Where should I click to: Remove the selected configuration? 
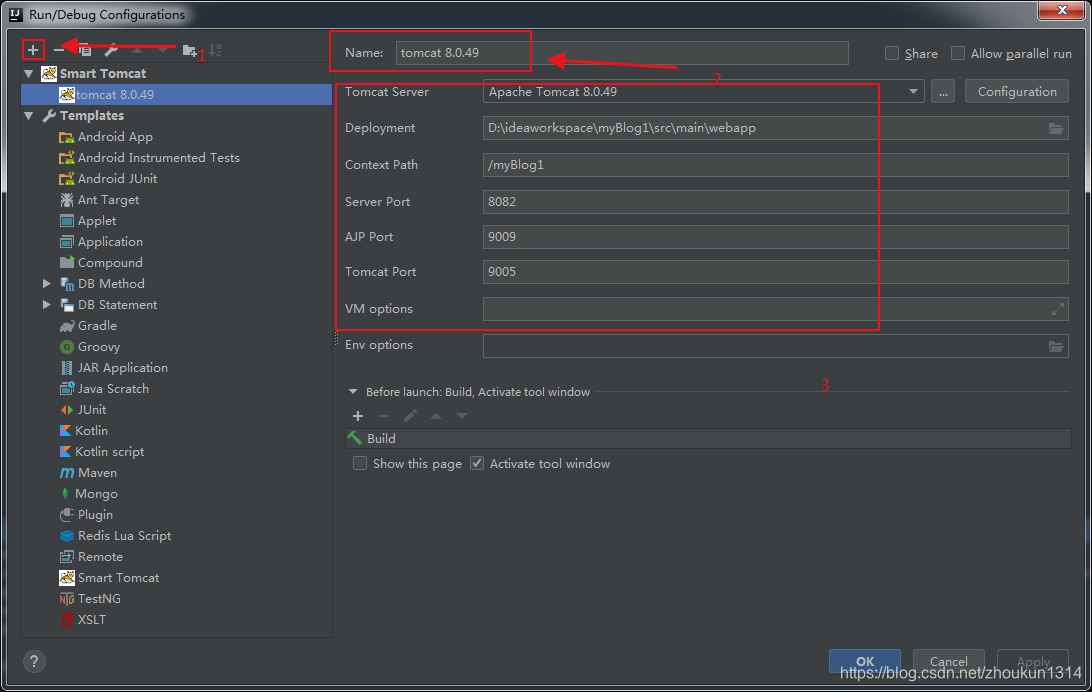[58, 49]
